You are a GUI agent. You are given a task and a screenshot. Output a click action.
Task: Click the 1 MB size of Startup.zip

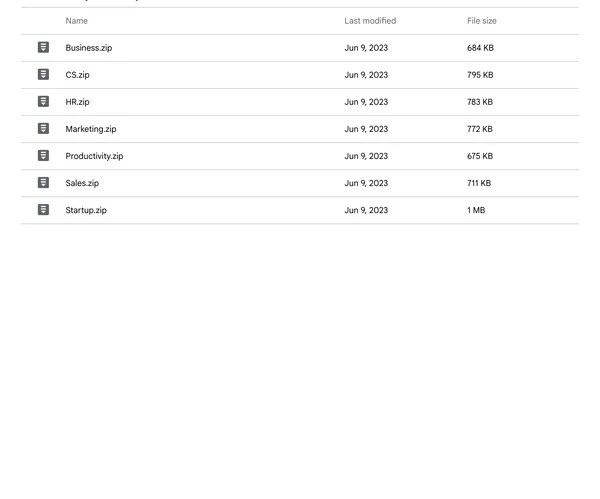point(476,210)
